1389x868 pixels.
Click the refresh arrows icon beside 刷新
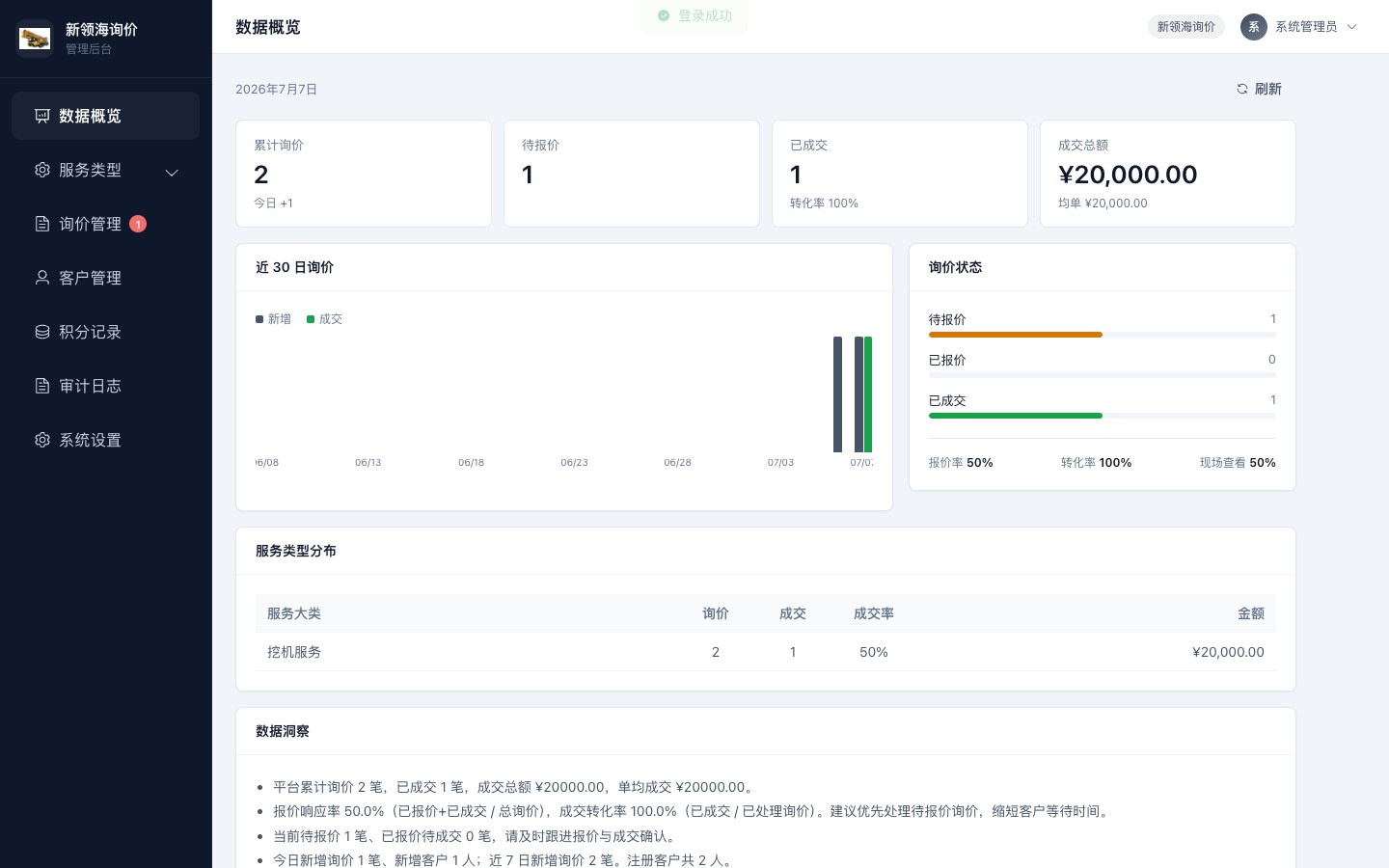[x=1242, y=89]
